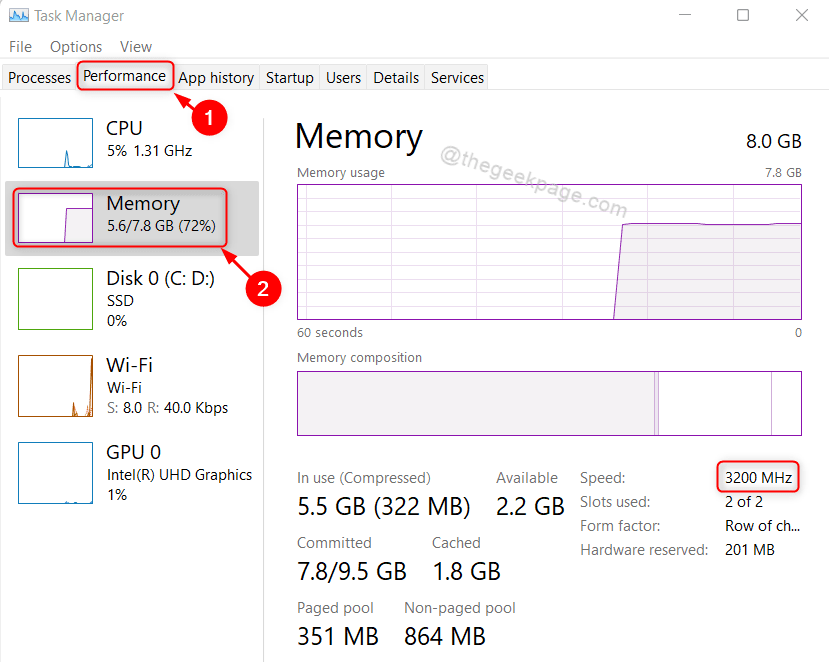Select the CPU graph icon in the sidebar
Image resolution: width=829 pixels, height=662 pixels.
[x=55, y=143]
